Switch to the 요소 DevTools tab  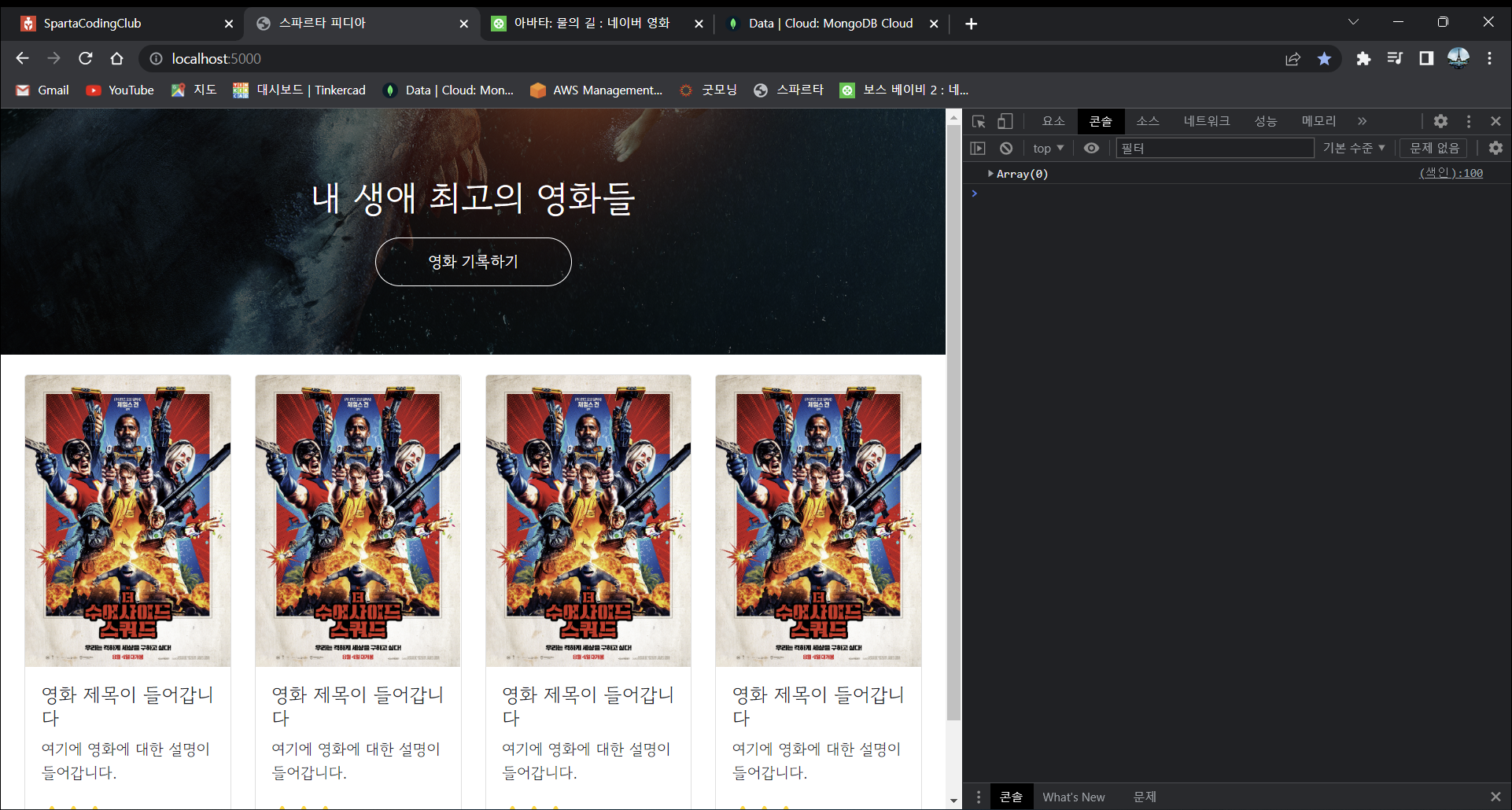pos(1053,121)
